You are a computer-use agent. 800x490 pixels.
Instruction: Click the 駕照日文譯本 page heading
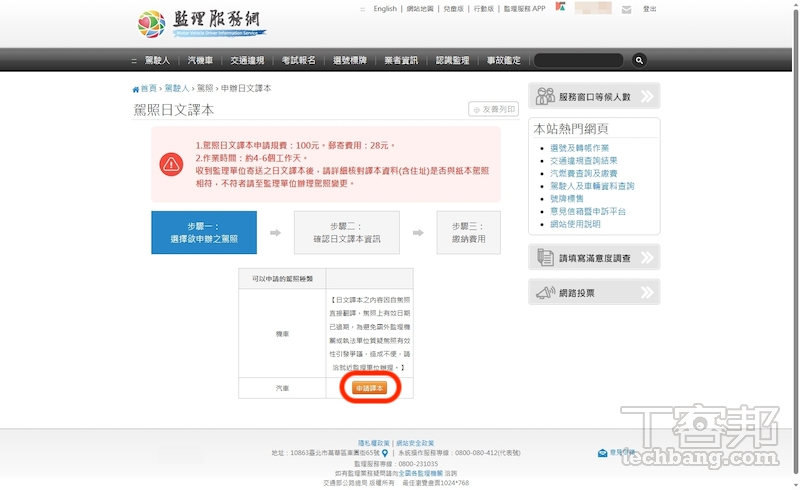tap(173, 110)
